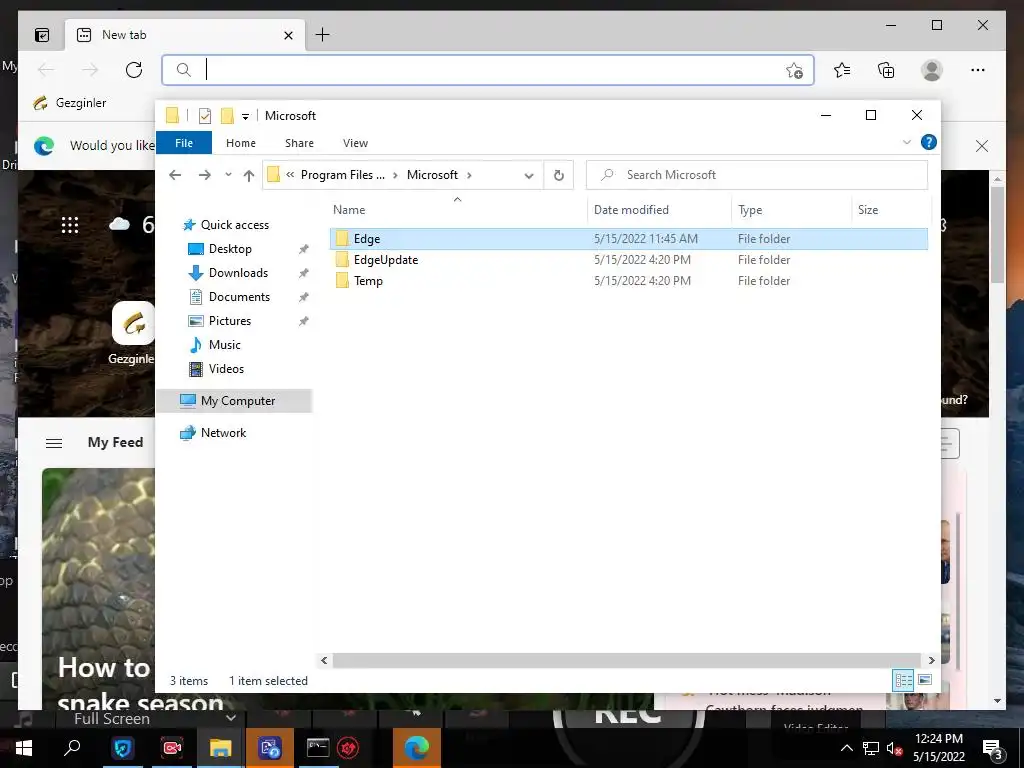Open address bar history dropdown
The width and height of the screenshot is (1024, 768).
(x=529, y=175)
